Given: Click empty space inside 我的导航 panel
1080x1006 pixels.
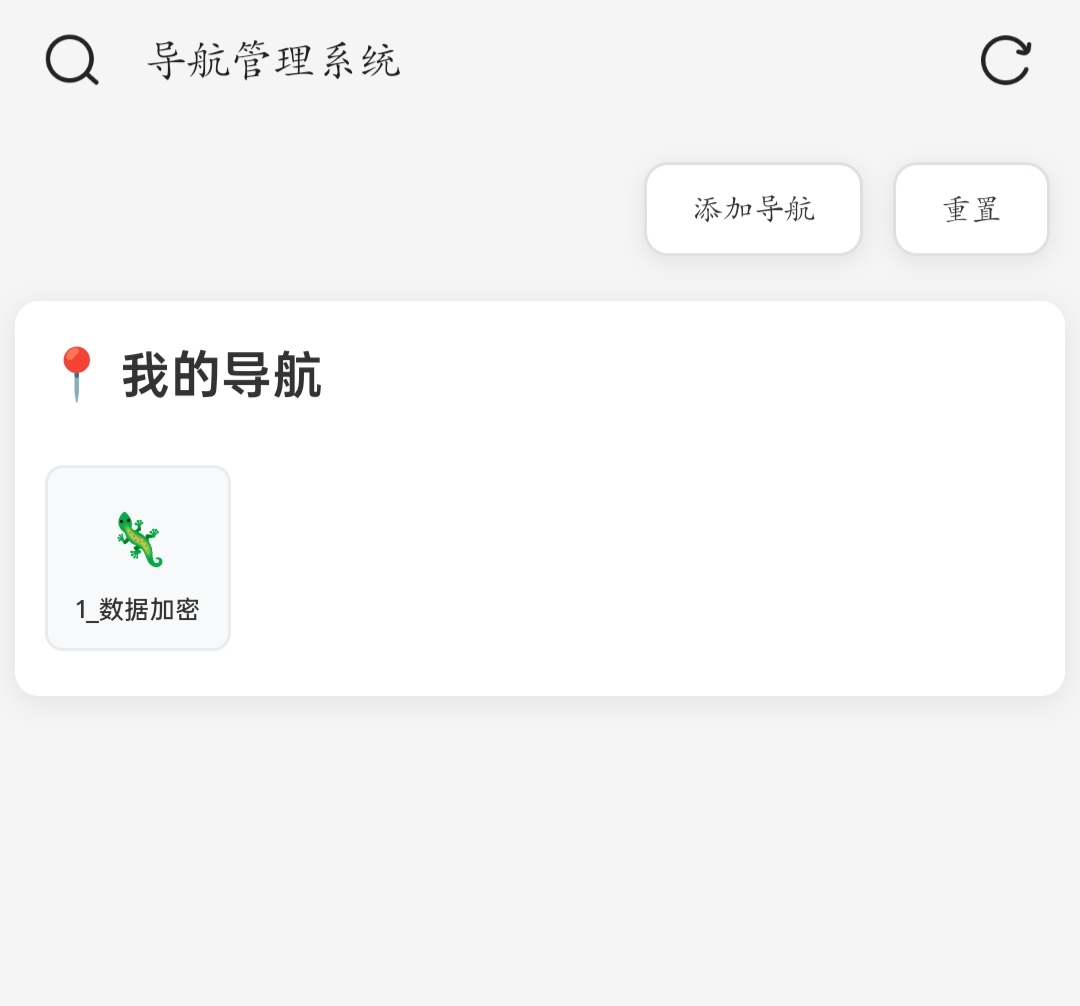Looking at the screenshot, I should click(641, 551).
